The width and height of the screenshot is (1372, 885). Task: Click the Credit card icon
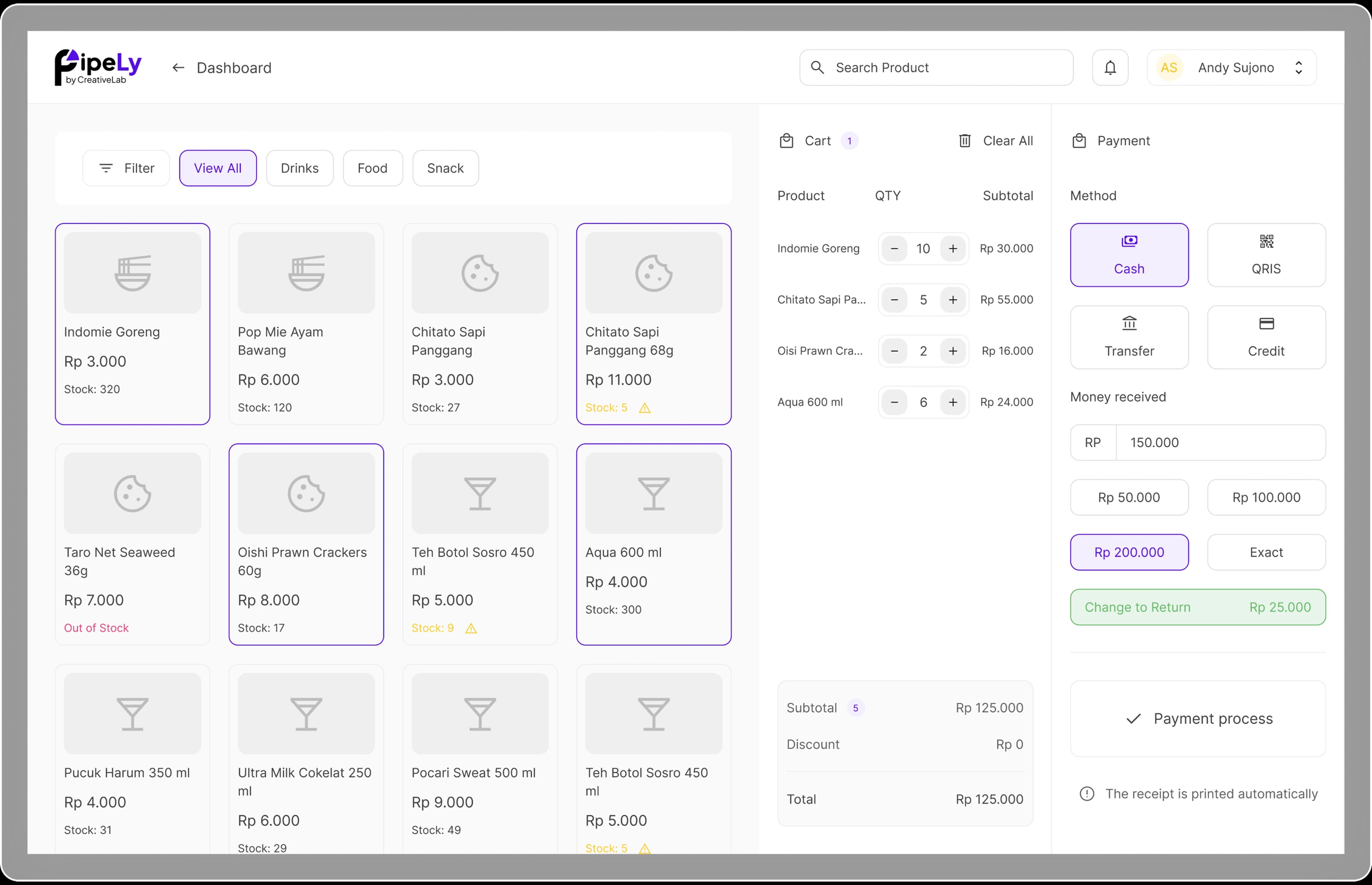pyautogui.click(x=1266, y=324)
